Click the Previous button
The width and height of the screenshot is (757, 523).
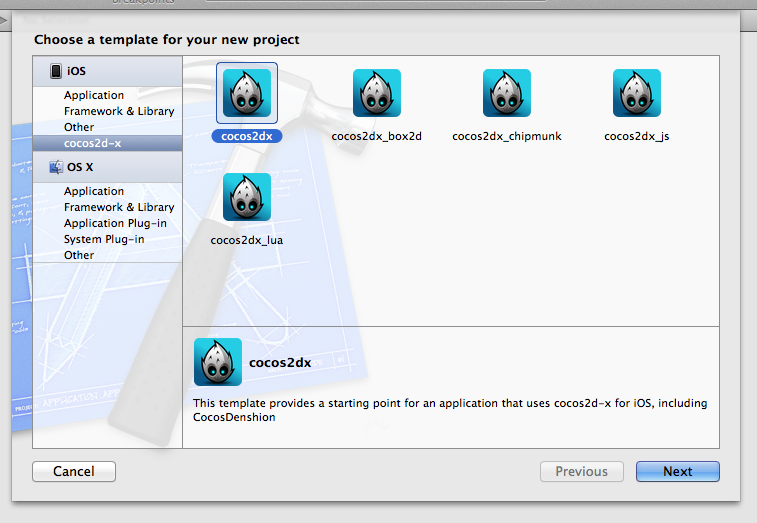582,471
